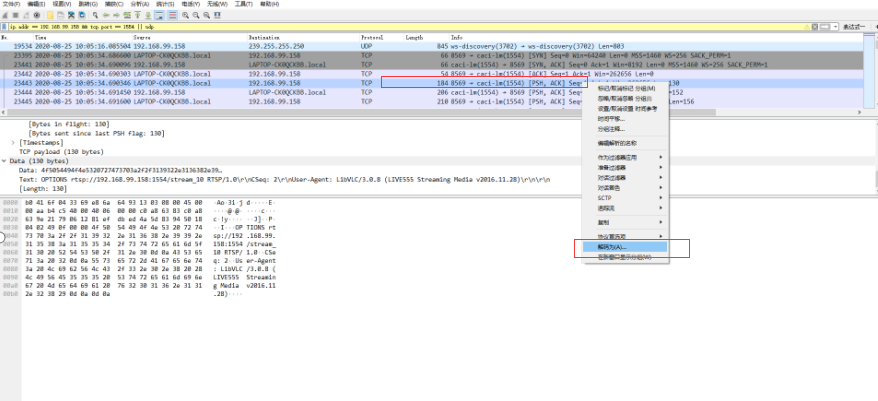Click the start capture shark fin icon
878x401 pixels.
pos(5,15)
